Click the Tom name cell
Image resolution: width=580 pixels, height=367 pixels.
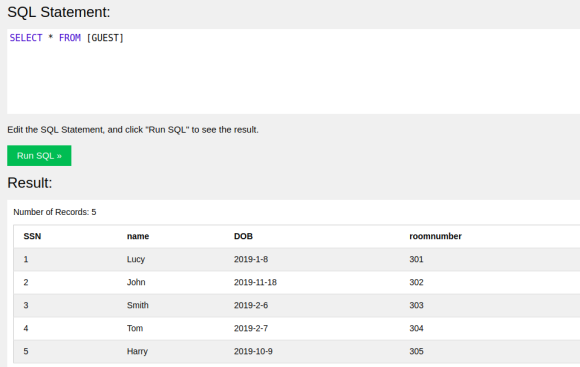[x=135, y=328]
